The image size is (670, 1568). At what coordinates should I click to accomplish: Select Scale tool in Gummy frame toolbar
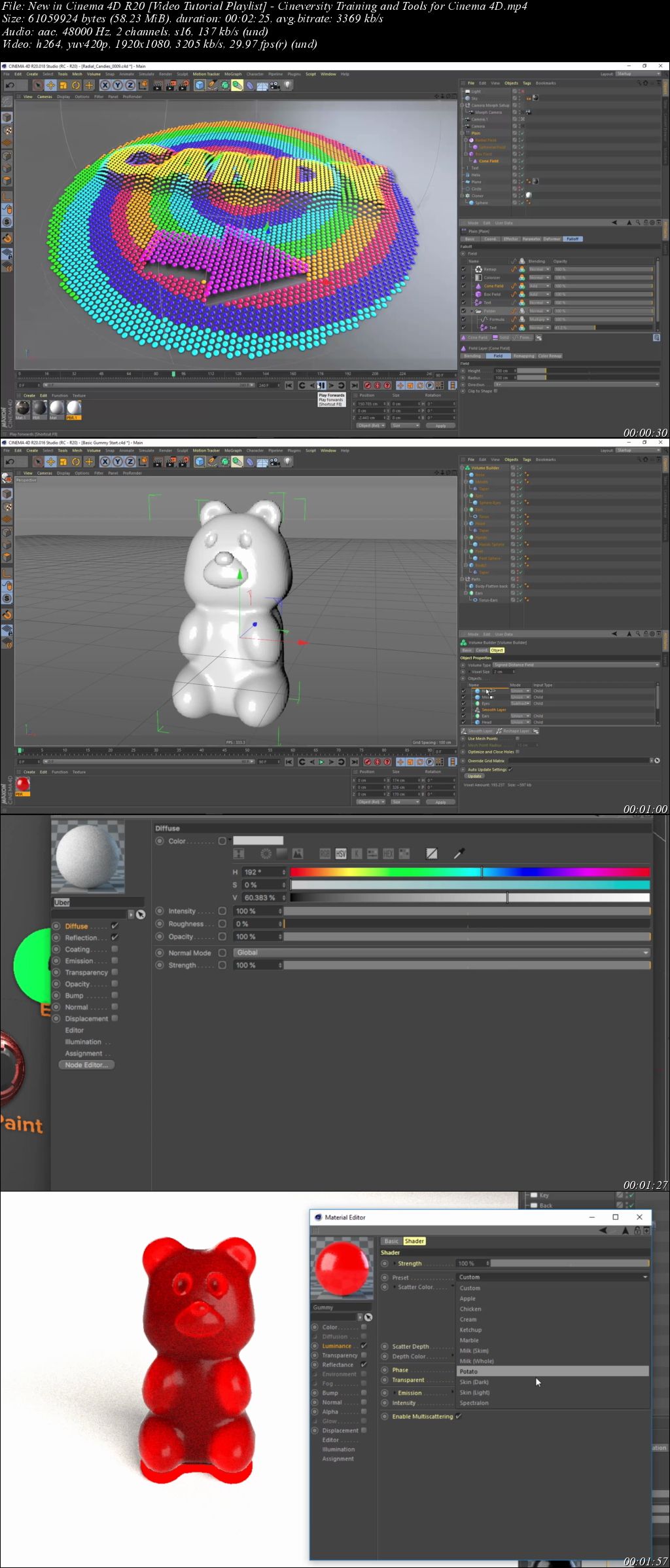click(x=63, y=462)
